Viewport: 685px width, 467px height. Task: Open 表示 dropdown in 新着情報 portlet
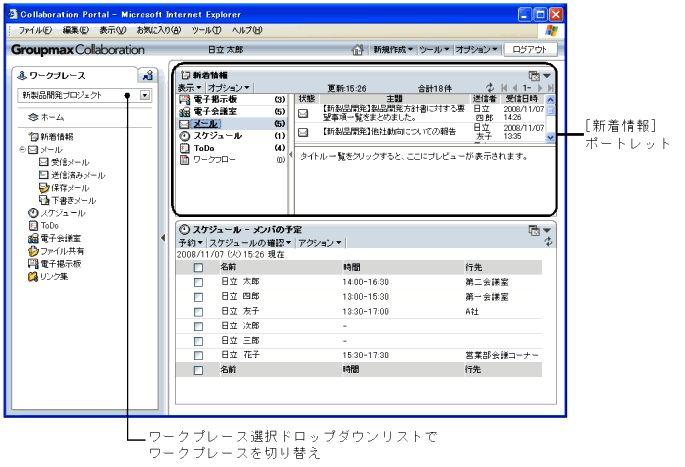[190, 88]
